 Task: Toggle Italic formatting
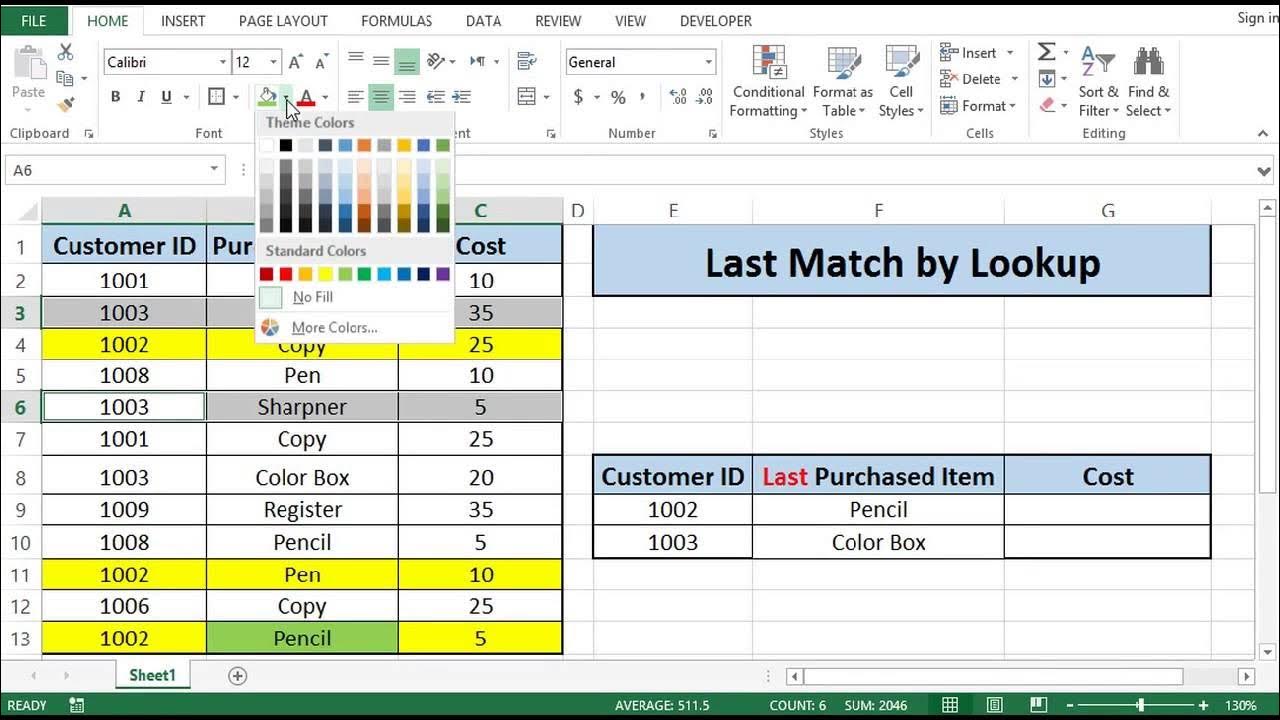coord(141,97)
